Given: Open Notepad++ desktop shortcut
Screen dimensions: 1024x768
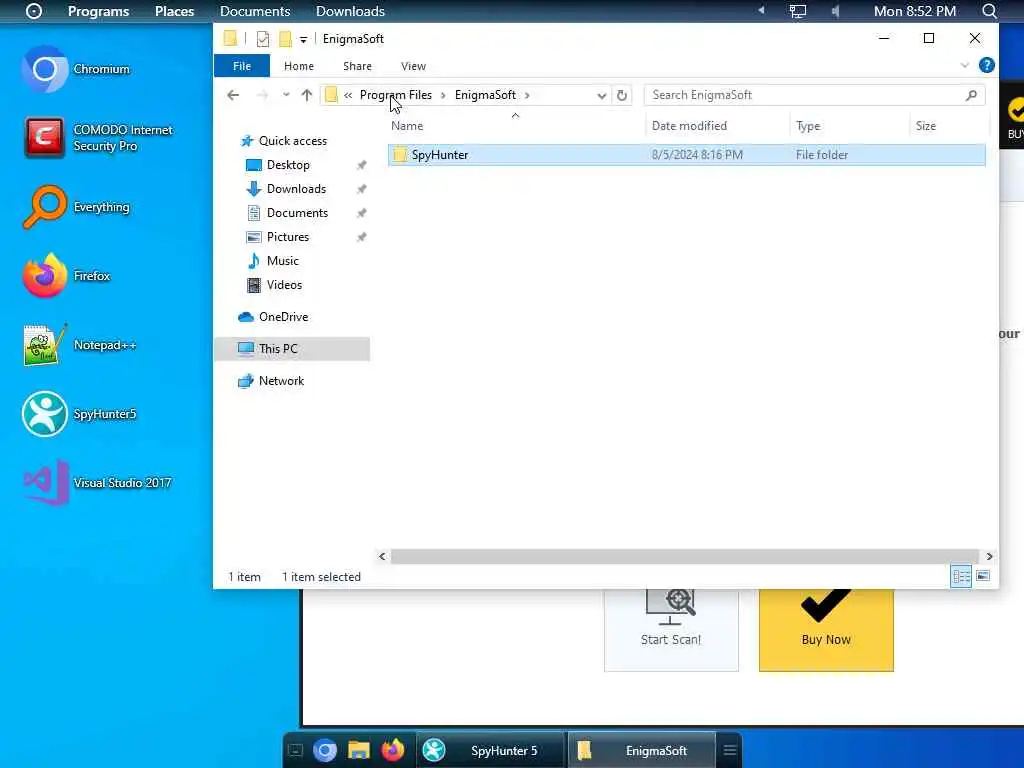Looking at the screenshot, I should (x=44, y=345).
